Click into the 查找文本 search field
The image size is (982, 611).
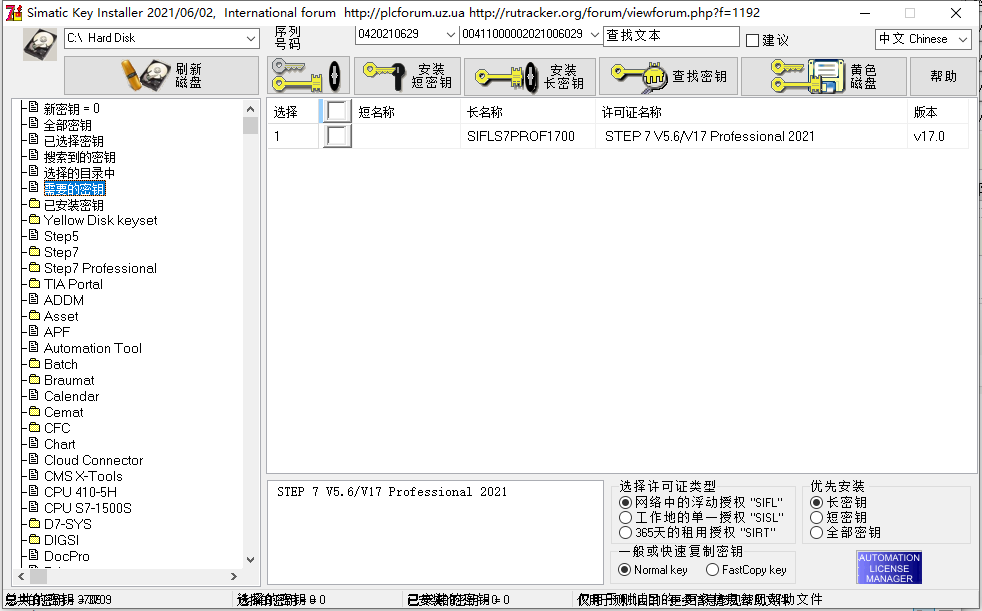671,36
